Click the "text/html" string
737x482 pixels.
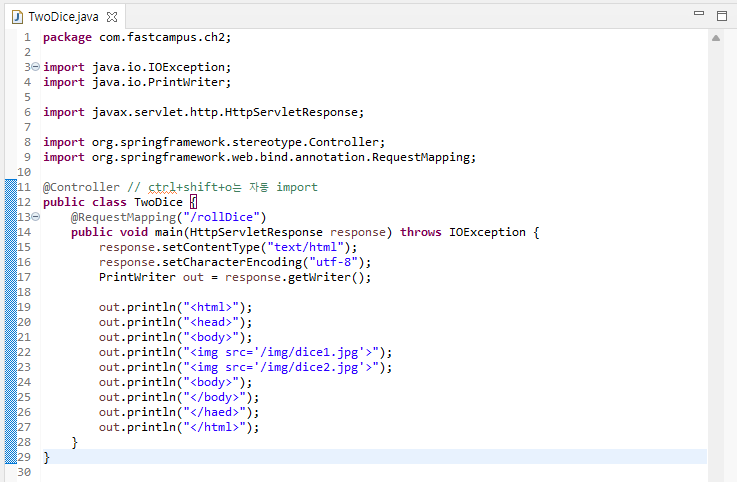pyautogui.click(x=306, y=247)
